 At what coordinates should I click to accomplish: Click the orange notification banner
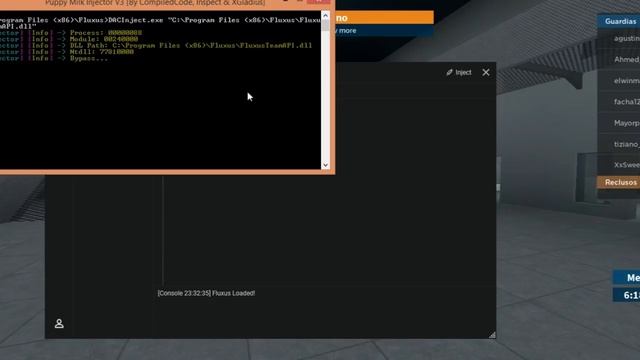point(384,18)
